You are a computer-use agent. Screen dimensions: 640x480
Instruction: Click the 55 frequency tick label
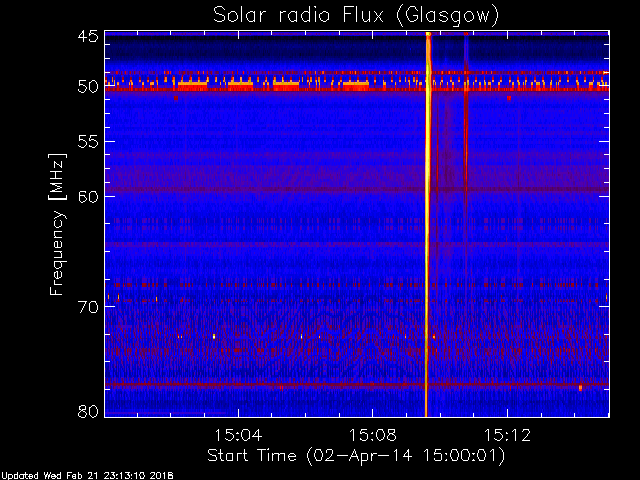click(x=88, y=142)
